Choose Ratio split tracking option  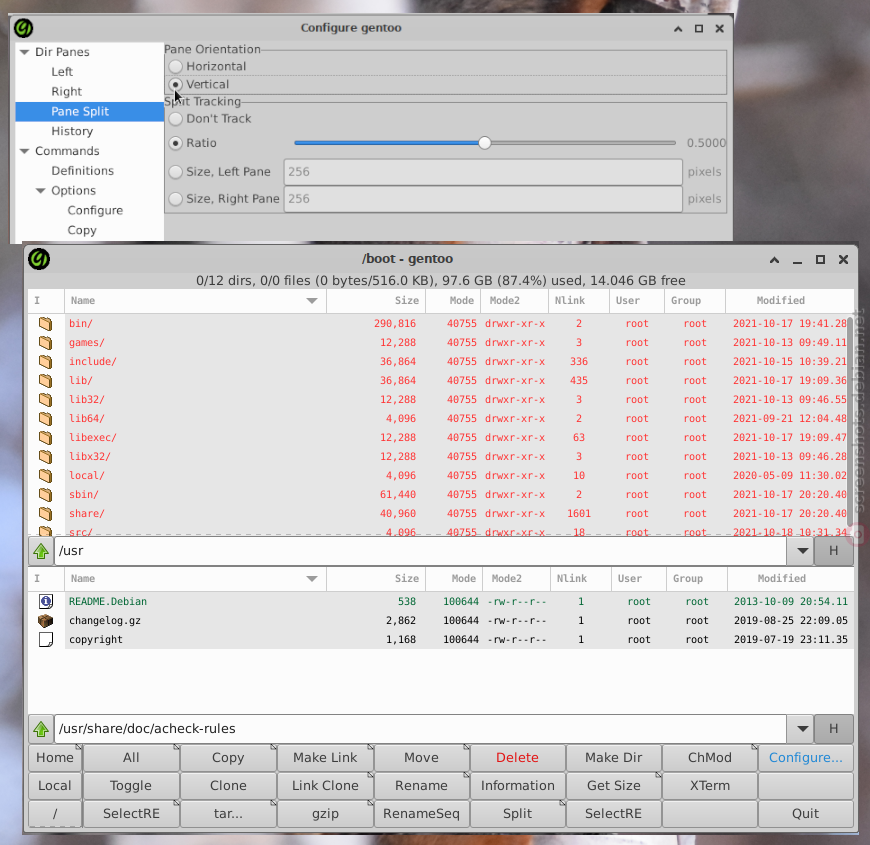[x=175, y=143]
